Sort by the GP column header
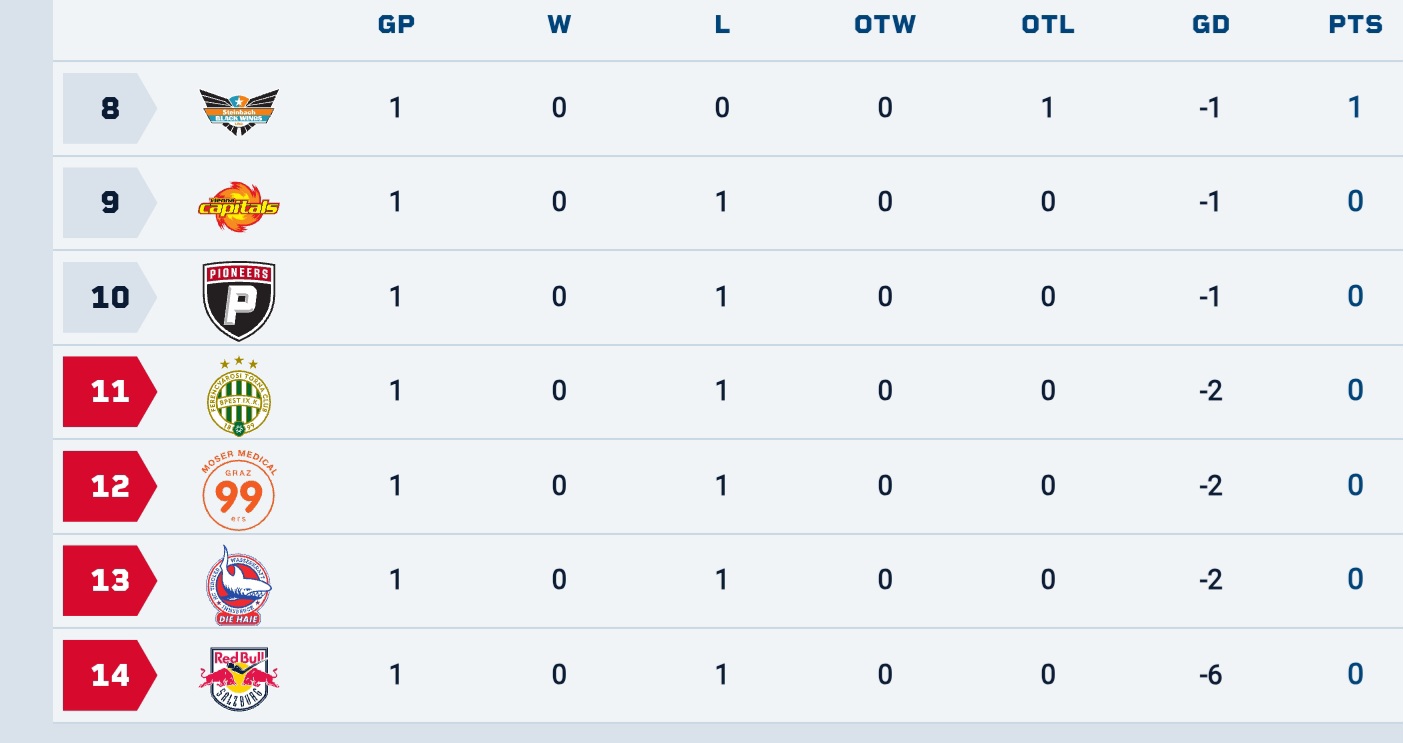 (396, 26)
